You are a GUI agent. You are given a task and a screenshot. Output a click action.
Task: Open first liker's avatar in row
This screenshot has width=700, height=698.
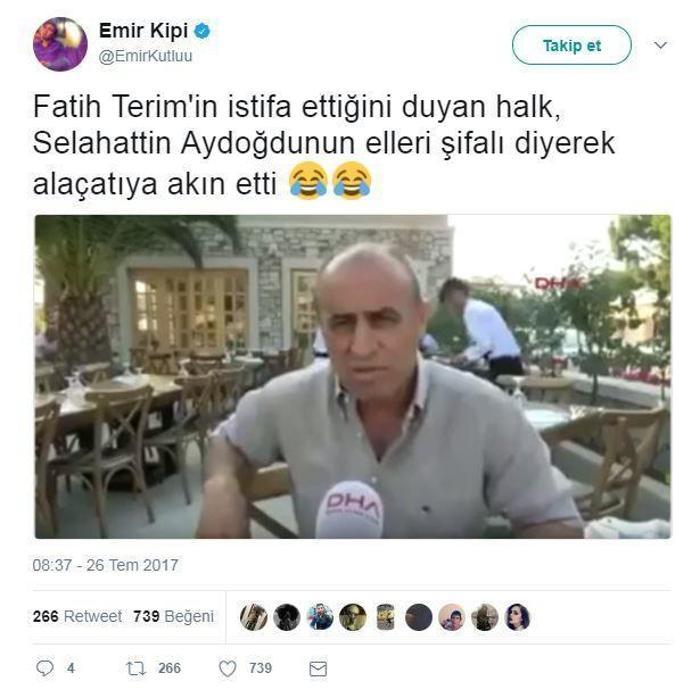[x=254, y=617]
